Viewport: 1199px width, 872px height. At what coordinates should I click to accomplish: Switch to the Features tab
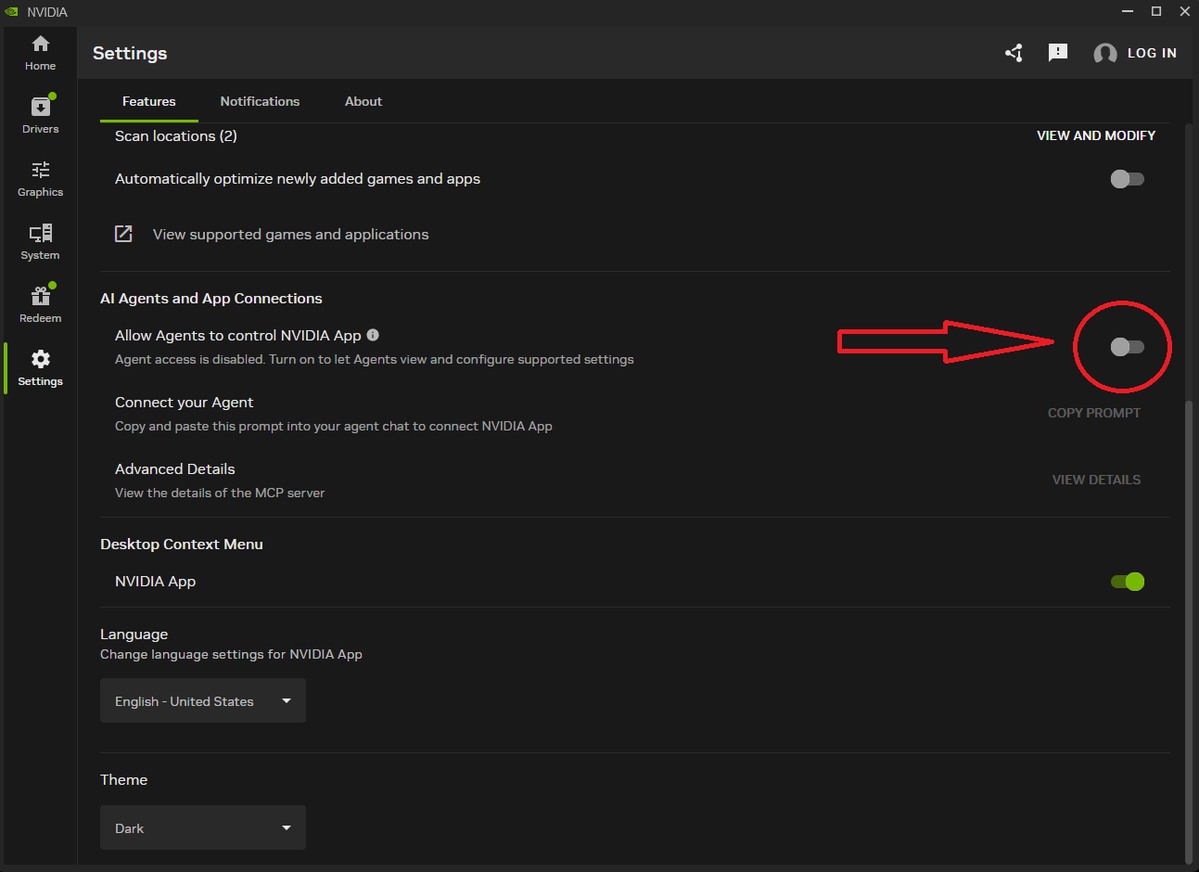[149, 102]
